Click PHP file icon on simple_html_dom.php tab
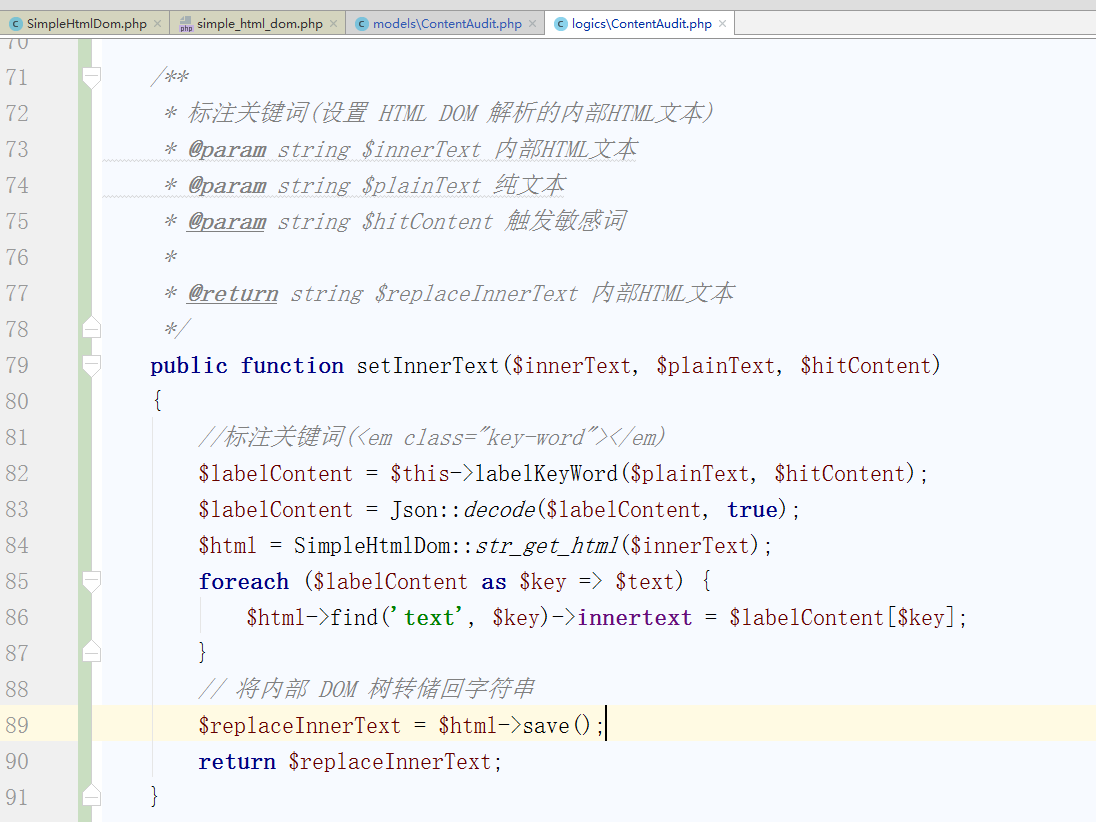This screenshot has width=1096, height=822. (186, 23)
